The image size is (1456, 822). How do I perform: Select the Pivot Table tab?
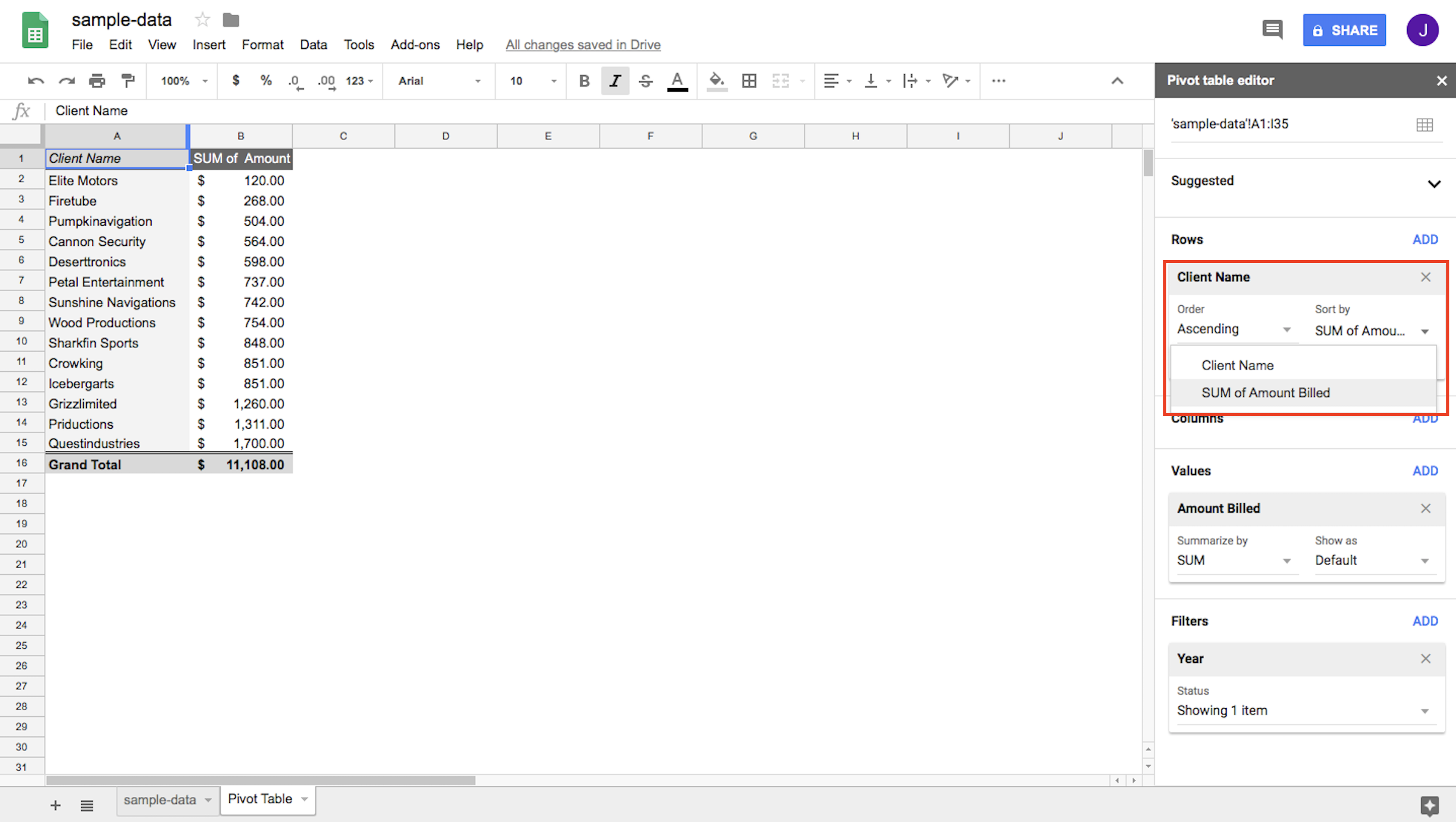[x=263, y=799]
